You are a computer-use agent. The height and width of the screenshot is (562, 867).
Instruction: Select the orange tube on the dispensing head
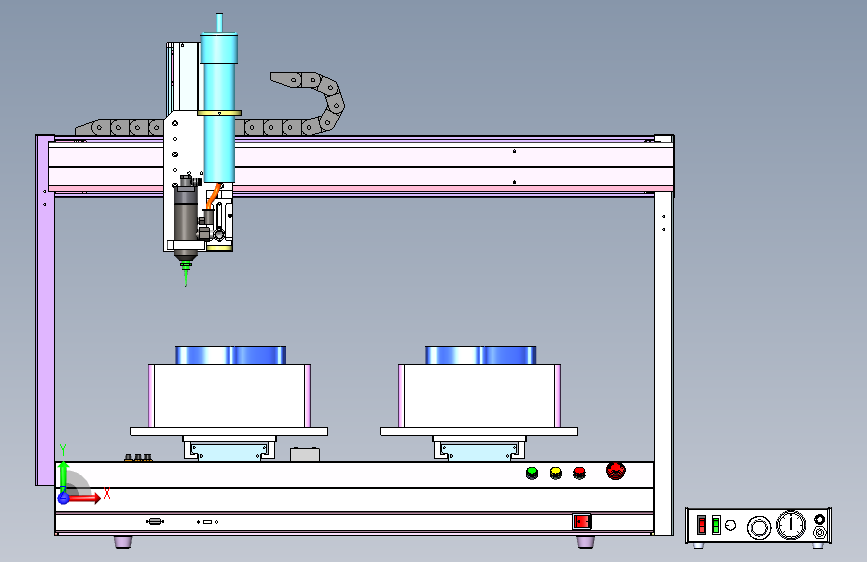click(x=213, y=196)
